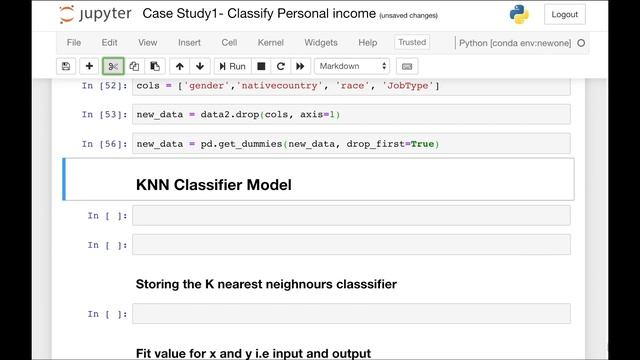Select the KNN Classifier Model heading cell

[x=318, y=180]
